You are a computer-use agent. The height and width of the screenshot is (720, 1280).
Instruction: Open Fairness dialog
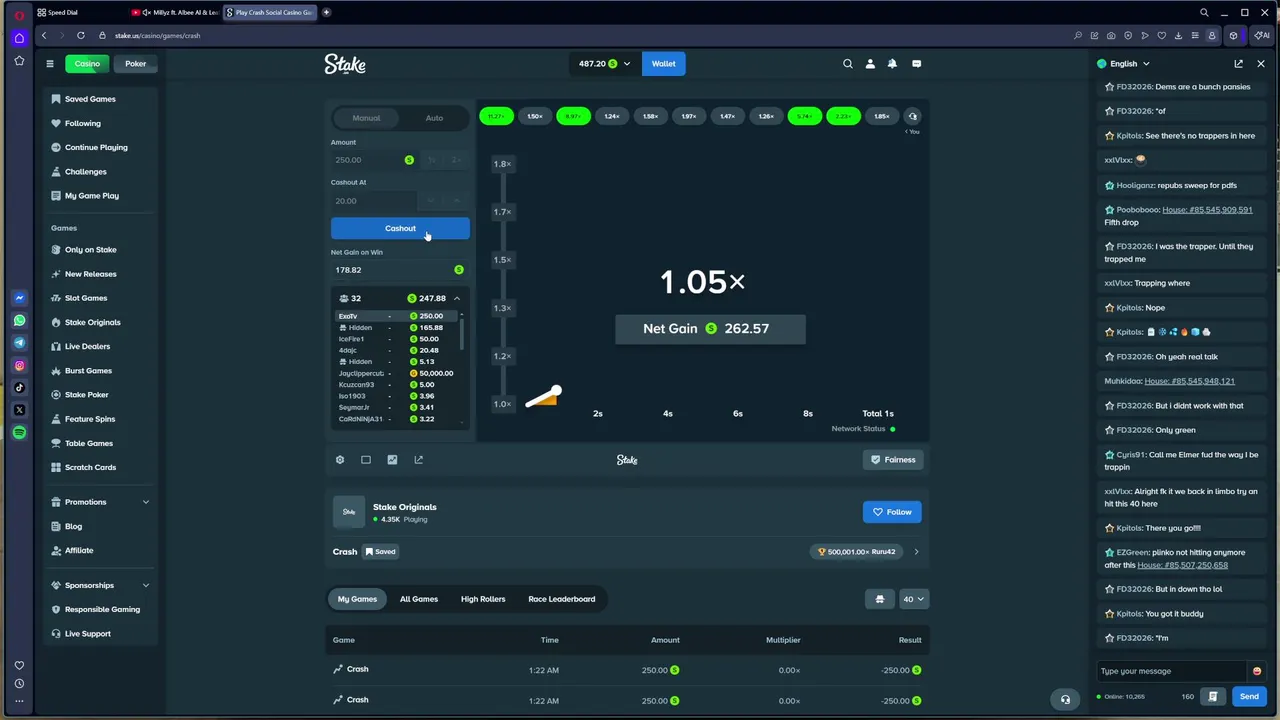892,460
